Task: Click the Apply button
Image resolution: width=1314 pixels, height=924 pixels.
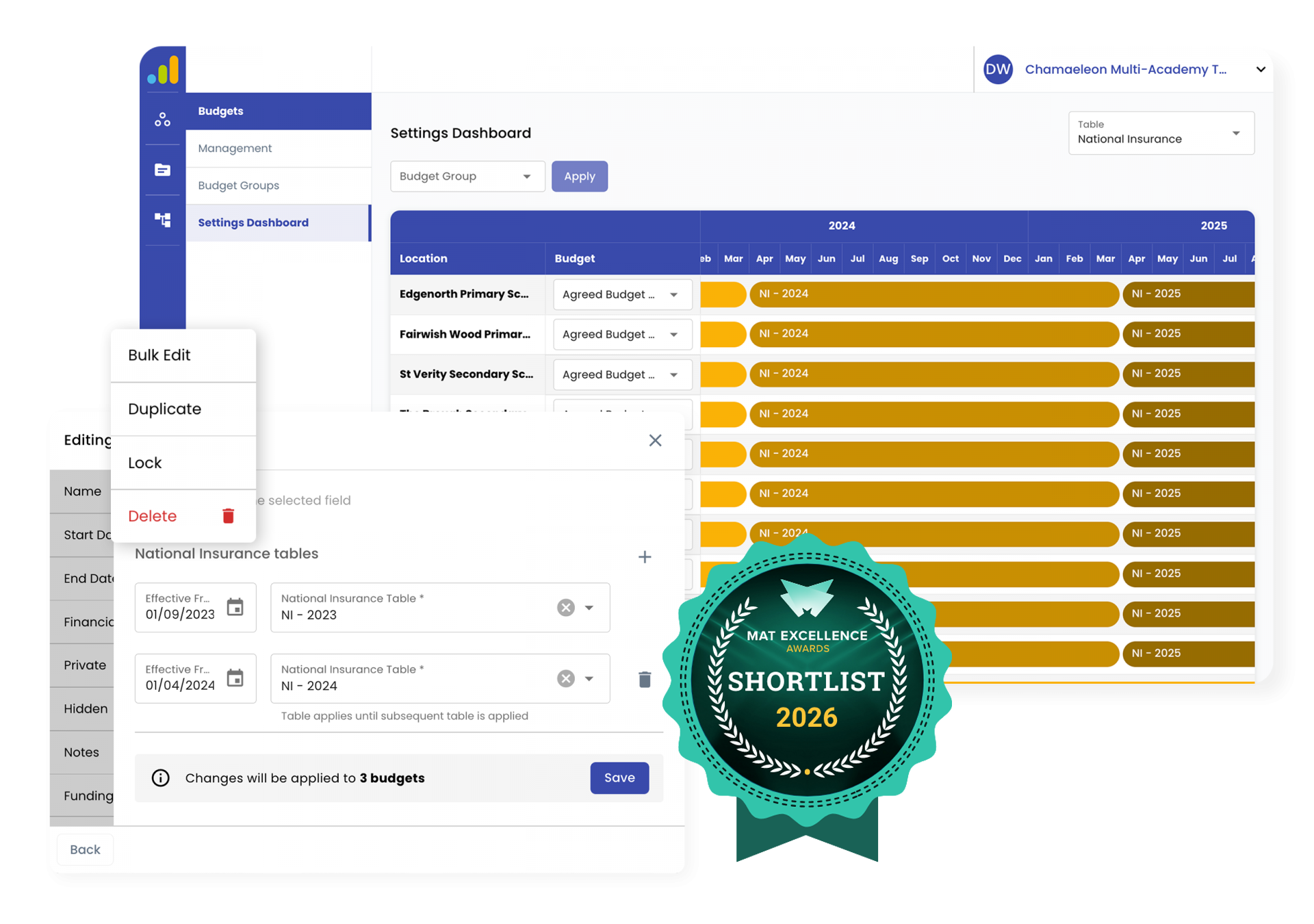Action: [x=579, y=177]
